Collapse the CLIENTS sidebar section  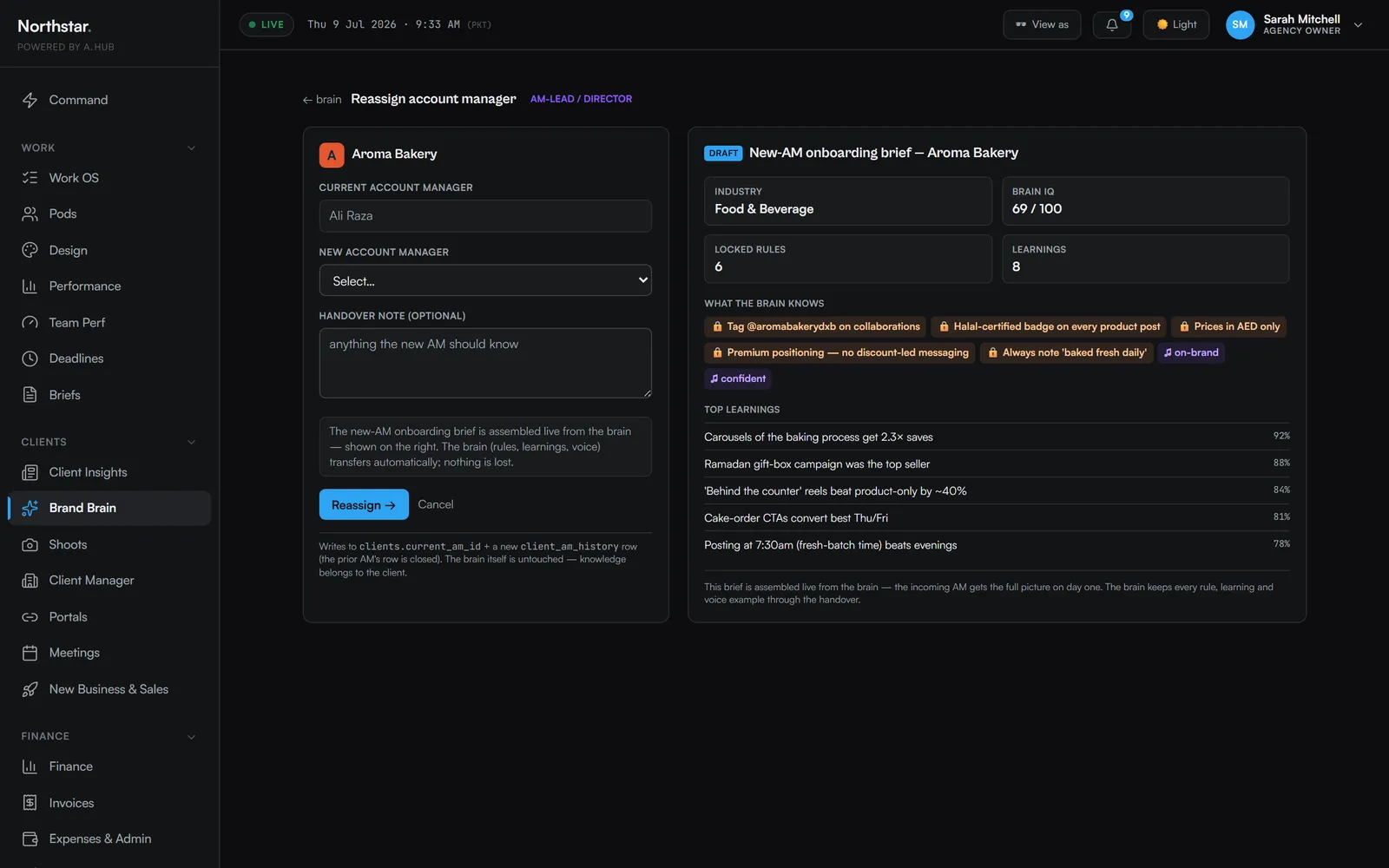(x=191, y=442)
